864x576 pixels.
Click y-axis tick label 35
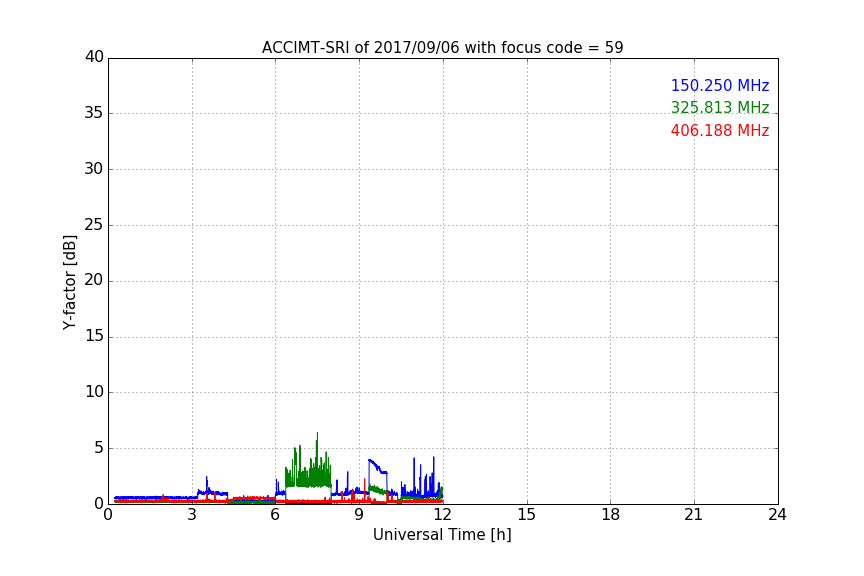[x=94, y=113]
